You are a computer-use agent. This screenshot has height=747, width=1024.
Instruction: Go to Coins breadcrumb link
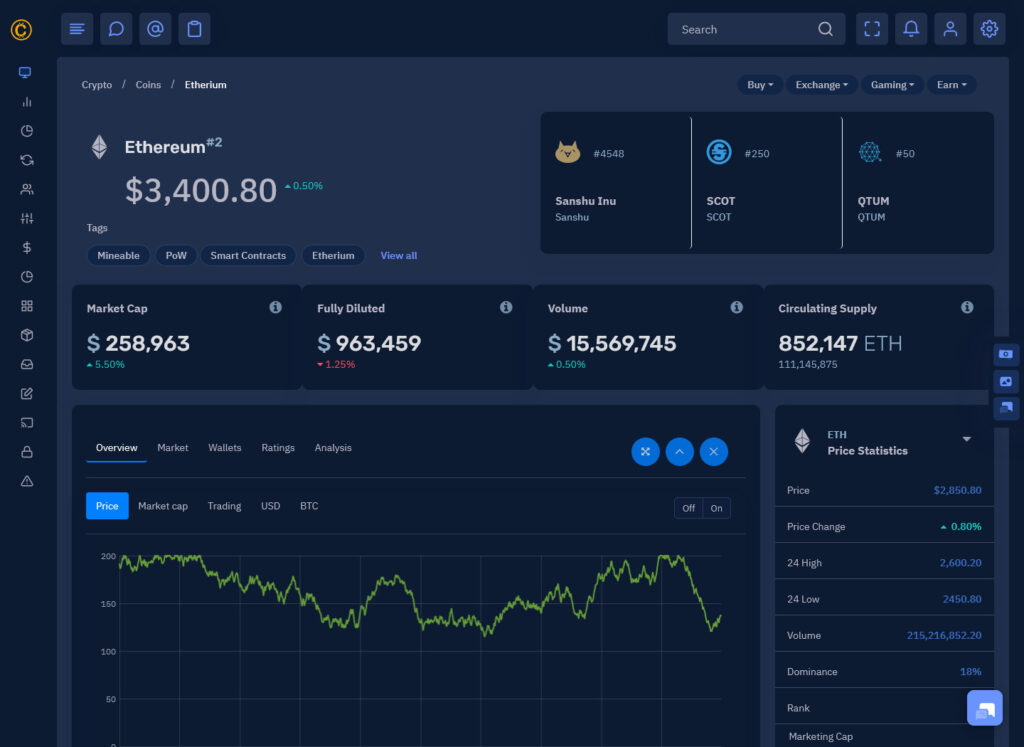tap(148, 85)
